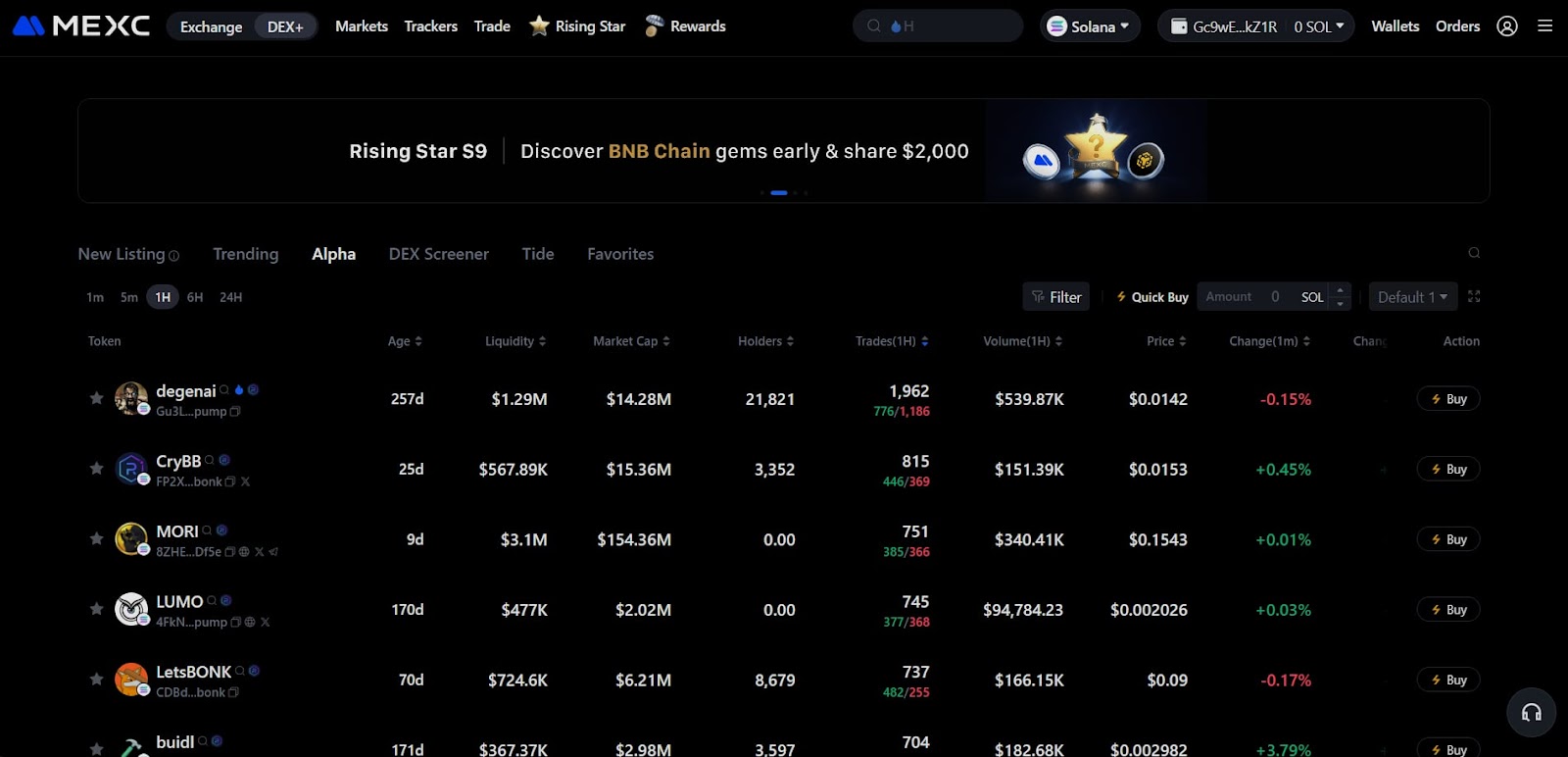Image resolution: width=1568 pixels, height=757 pixels.
Task: Select the 5m timeframe
Action: (x=129, y=297)
